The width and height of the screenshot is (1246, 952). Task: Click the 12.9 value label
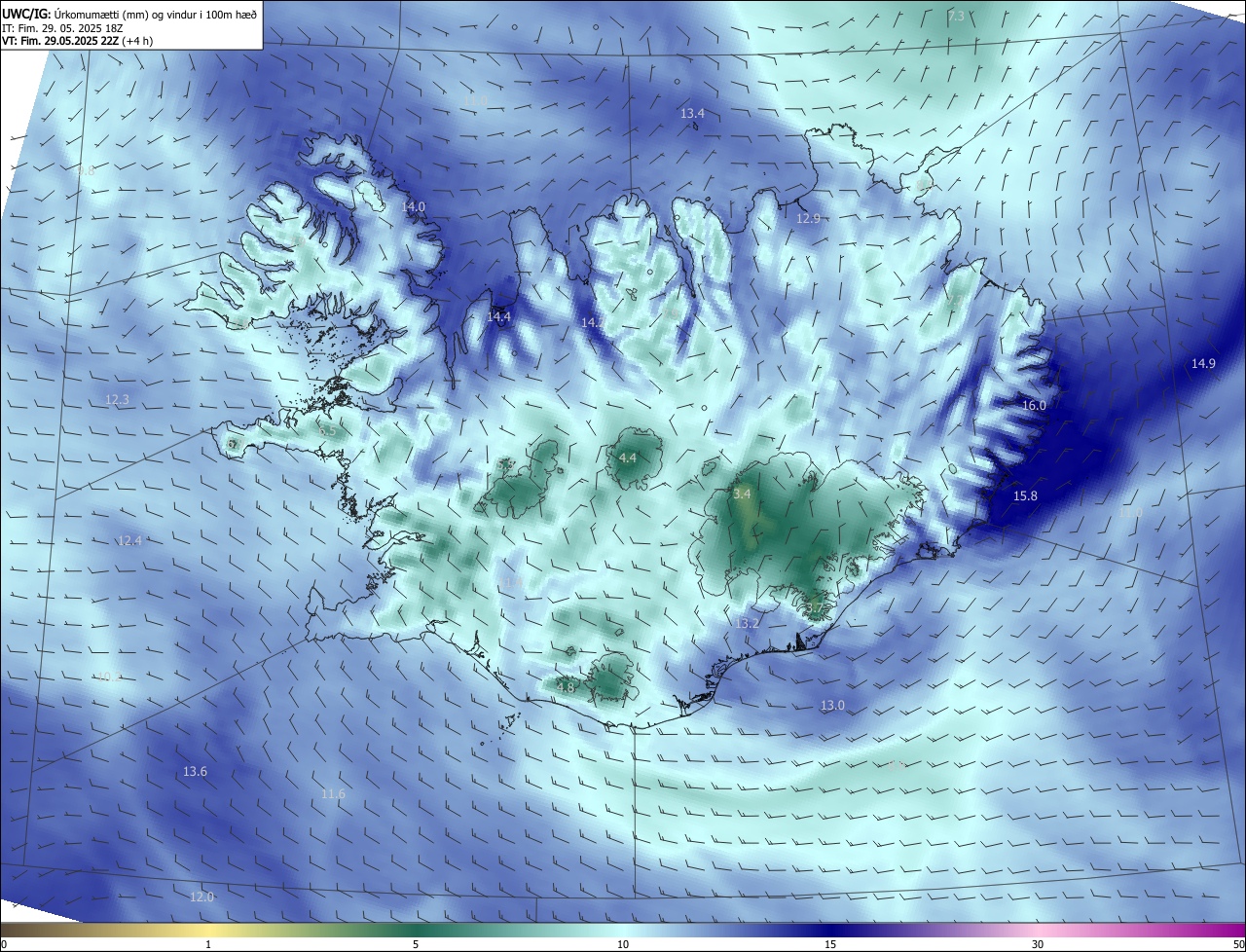pyautogui.click(x=808, y=218)
